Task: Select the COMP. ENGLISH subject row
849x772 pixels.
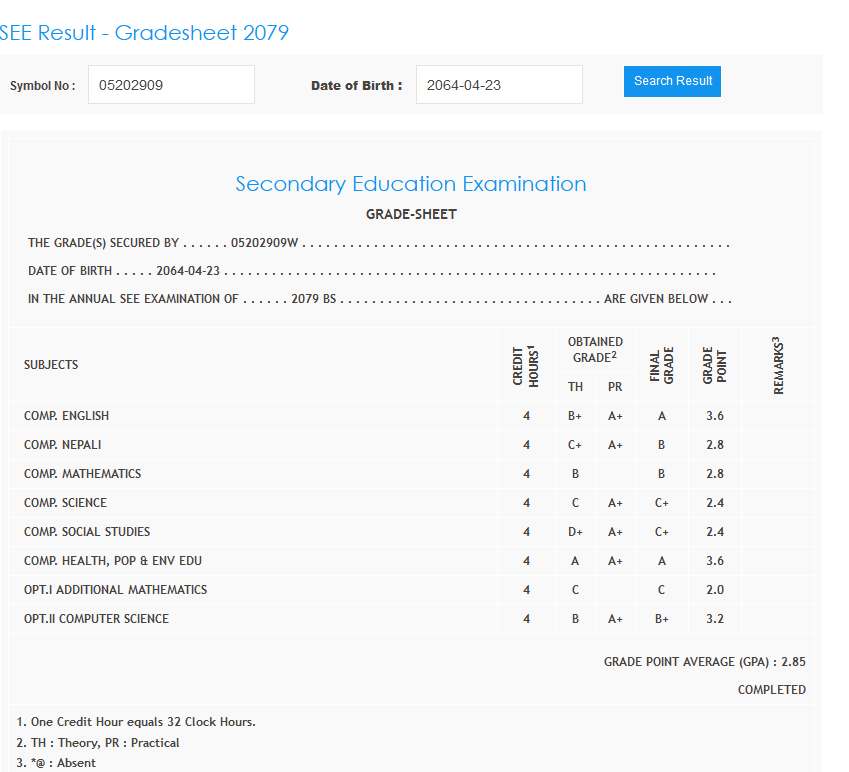Action: pos(67,416)
